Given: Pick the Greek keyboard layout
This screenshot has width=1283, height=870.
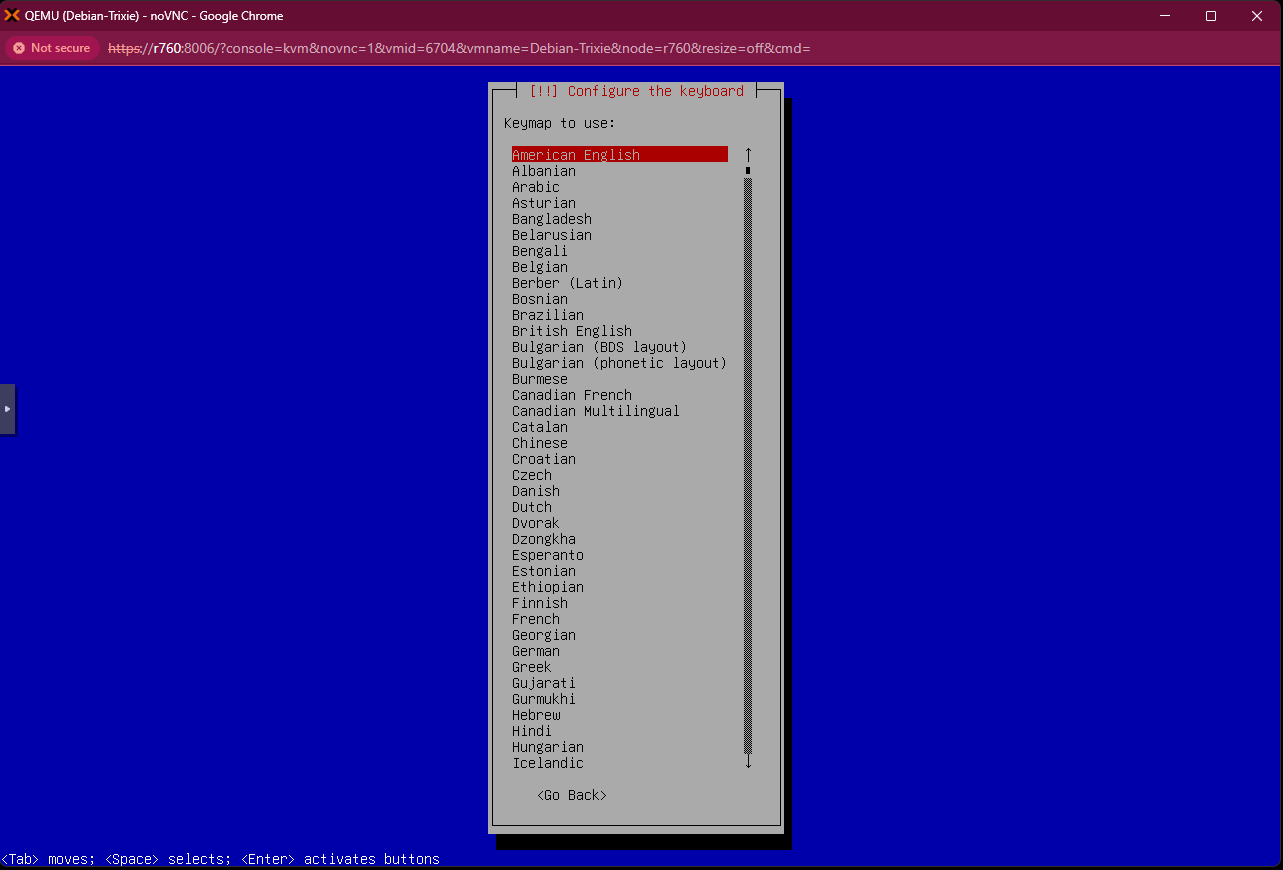Looking at the screenshot, I should [530, 667].
